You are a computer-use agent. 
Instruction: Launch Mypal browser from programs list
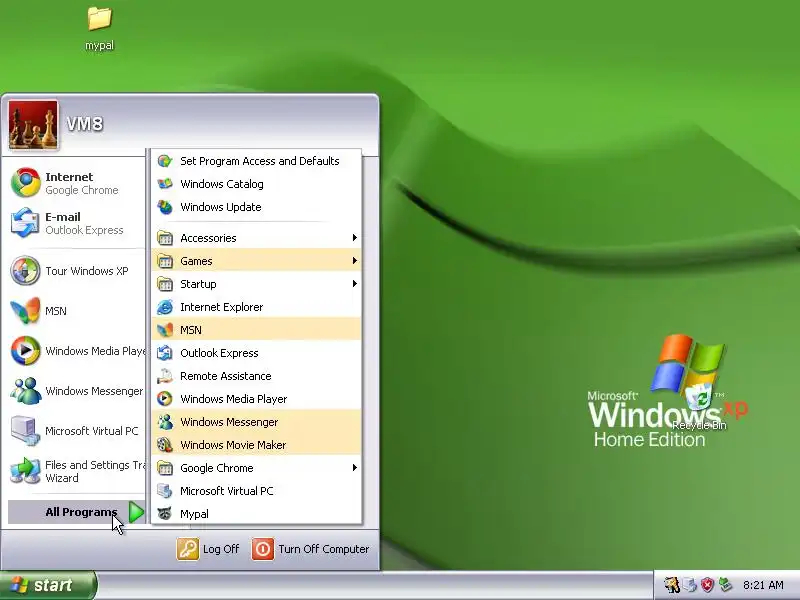(257, 514)
